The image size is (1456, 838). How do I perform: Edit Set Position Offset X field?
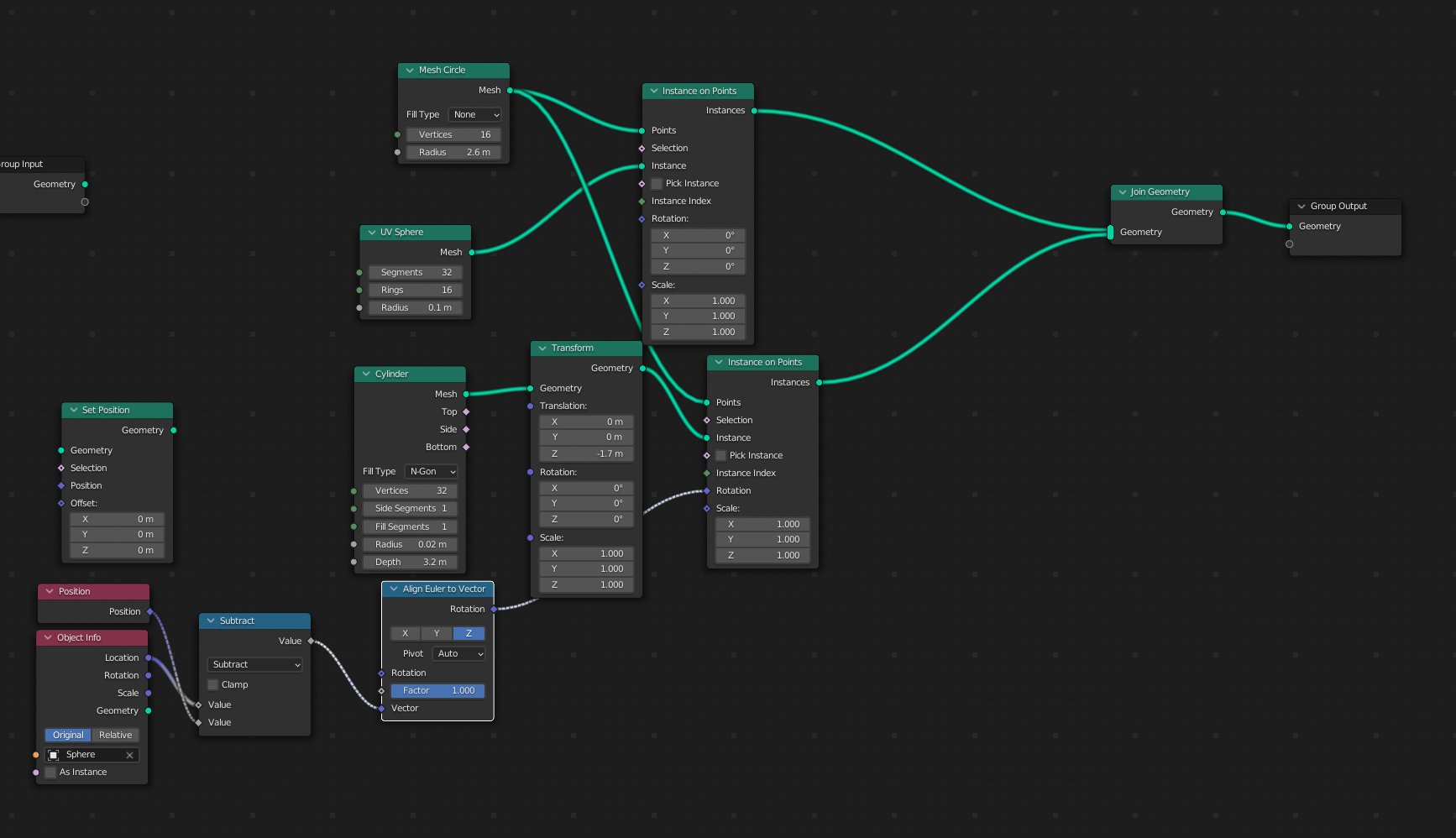pos(117,520)
